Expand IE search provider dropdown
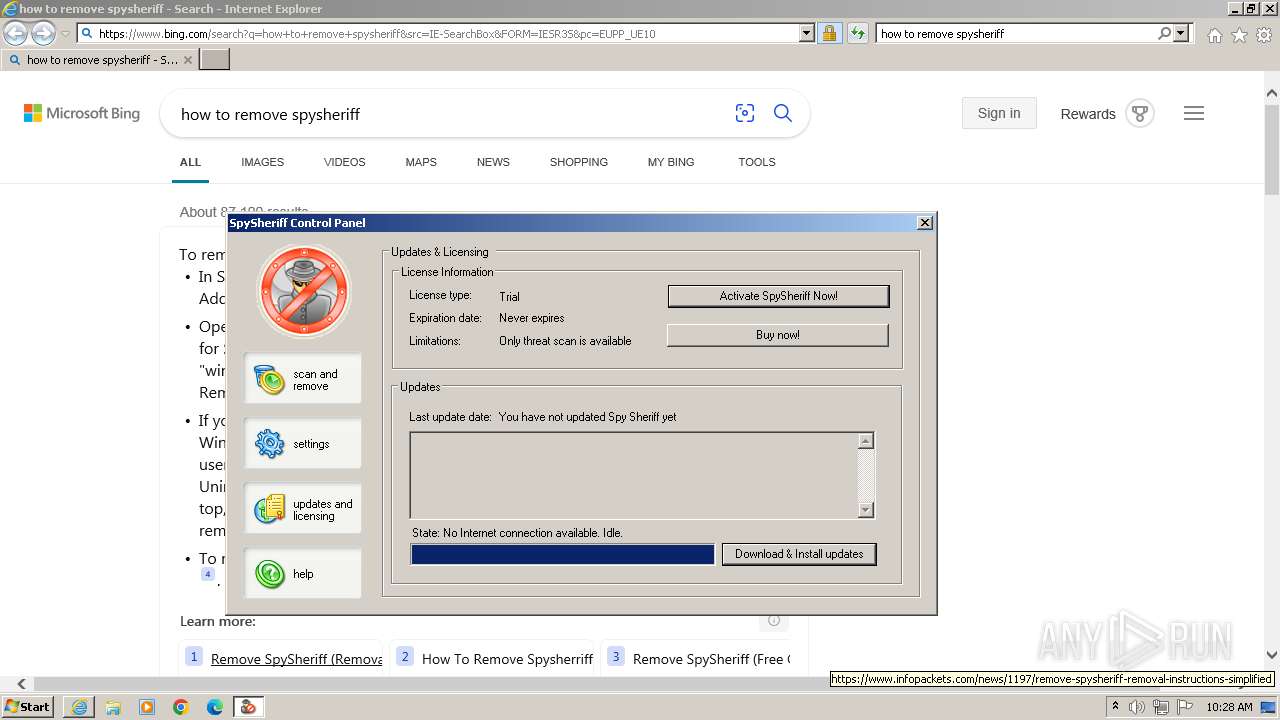 pos(1181,34)
